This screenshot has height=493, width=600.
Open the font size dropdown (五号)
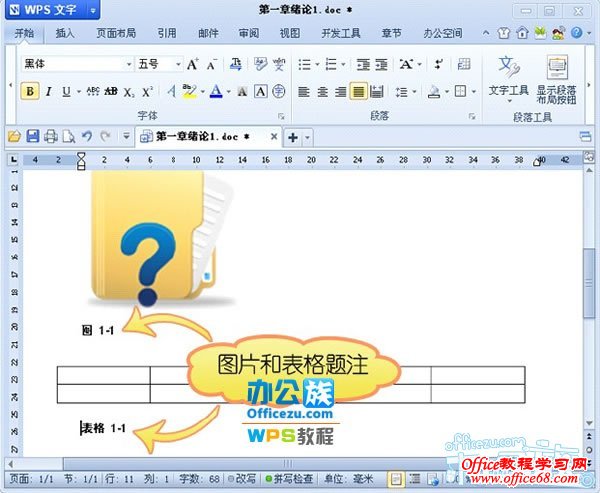[x=159, y=64]
